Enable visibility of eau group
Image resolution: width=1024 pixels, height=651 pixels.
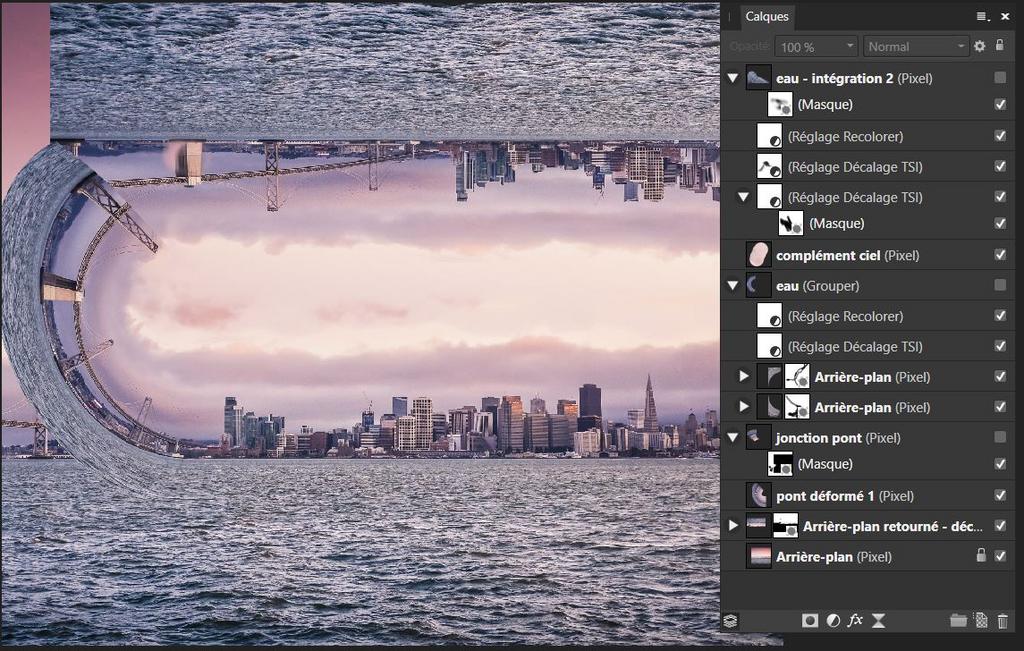(1000, 285)
